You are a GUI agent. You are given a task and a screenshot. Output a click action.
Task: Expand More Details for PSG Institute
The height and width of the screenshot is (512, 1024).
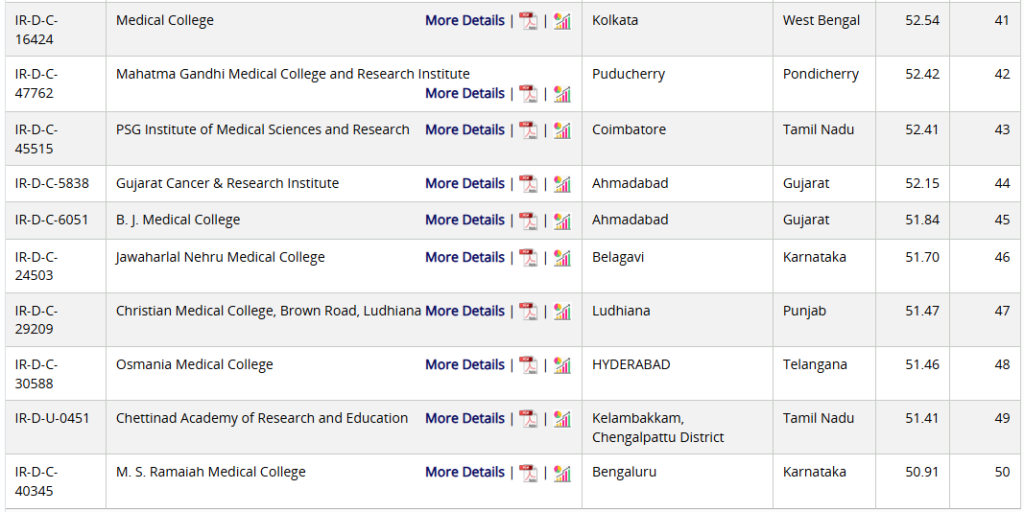tap(464, 130)
